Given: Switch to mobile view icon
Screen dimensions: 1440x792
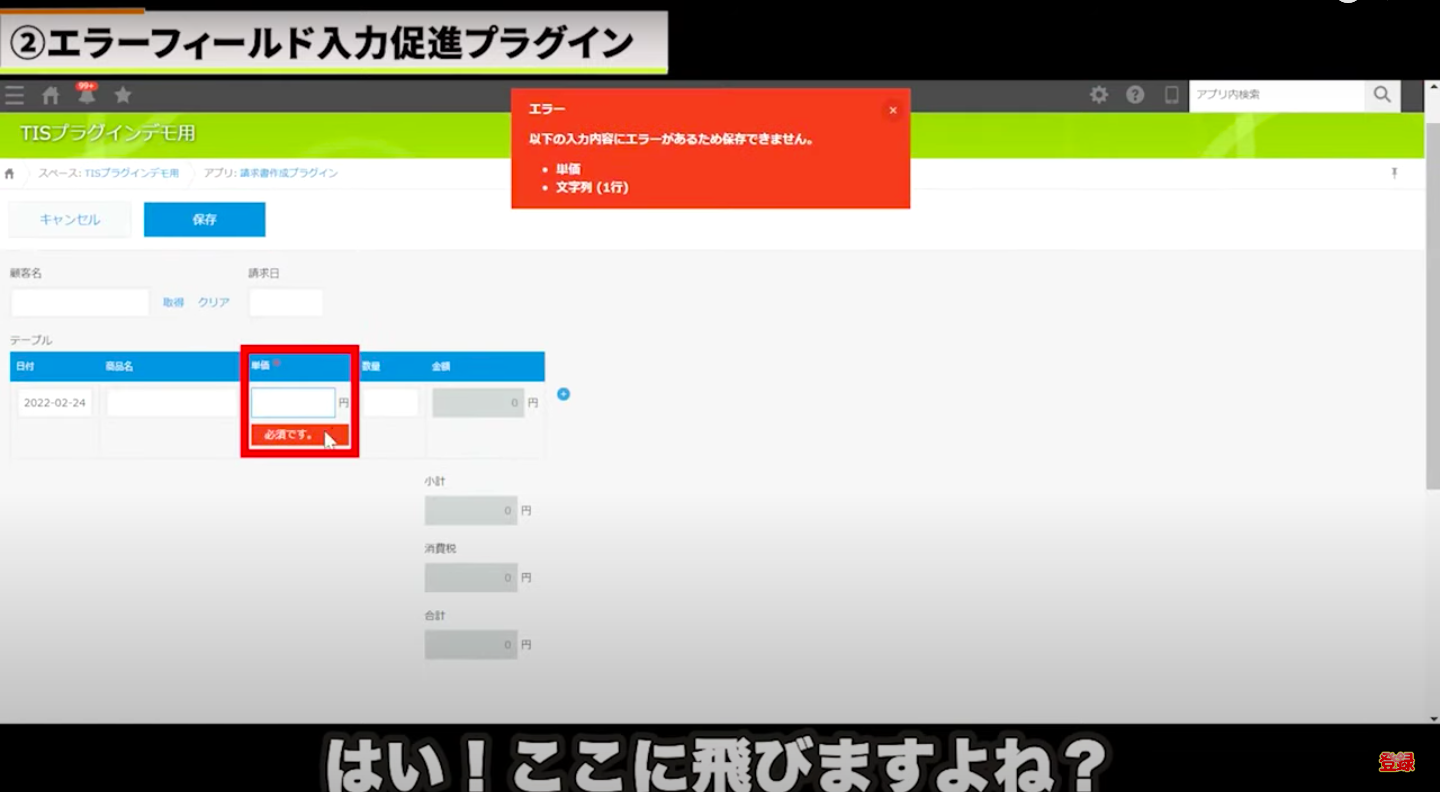Looking at the screenshot, I should (x=1171, y=95).
